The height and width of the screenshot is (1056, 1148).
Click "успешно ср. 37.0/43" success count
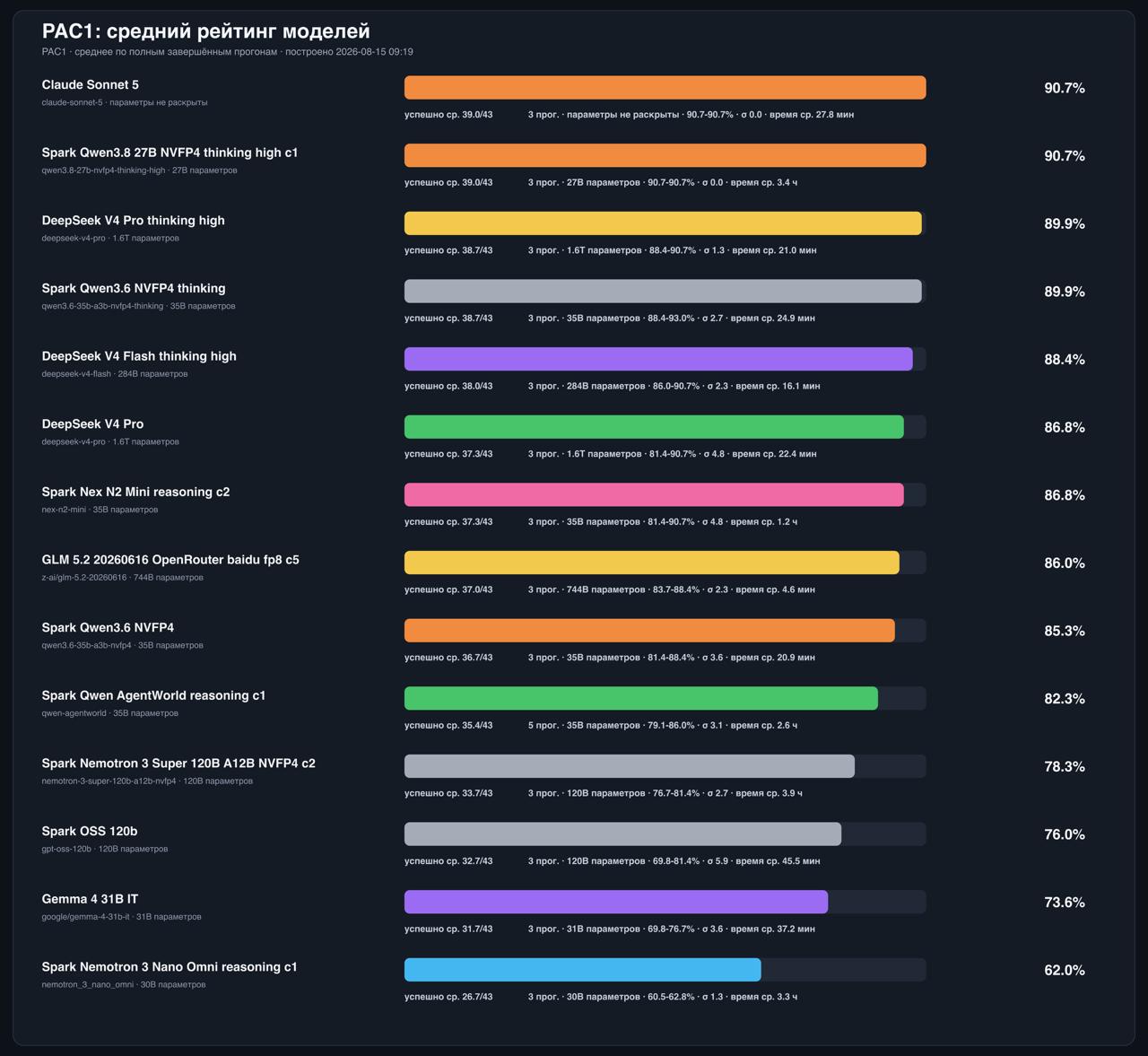click(448, 589)
